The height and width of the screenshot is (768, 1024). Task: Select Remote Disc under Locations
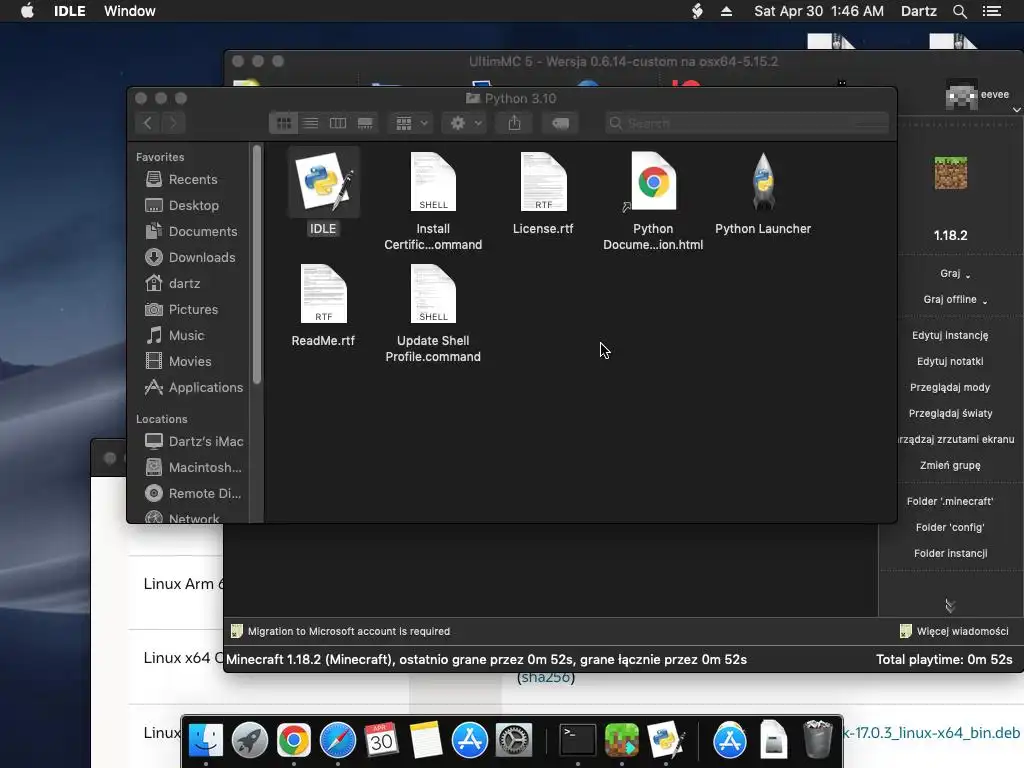(x=193, y=494)
